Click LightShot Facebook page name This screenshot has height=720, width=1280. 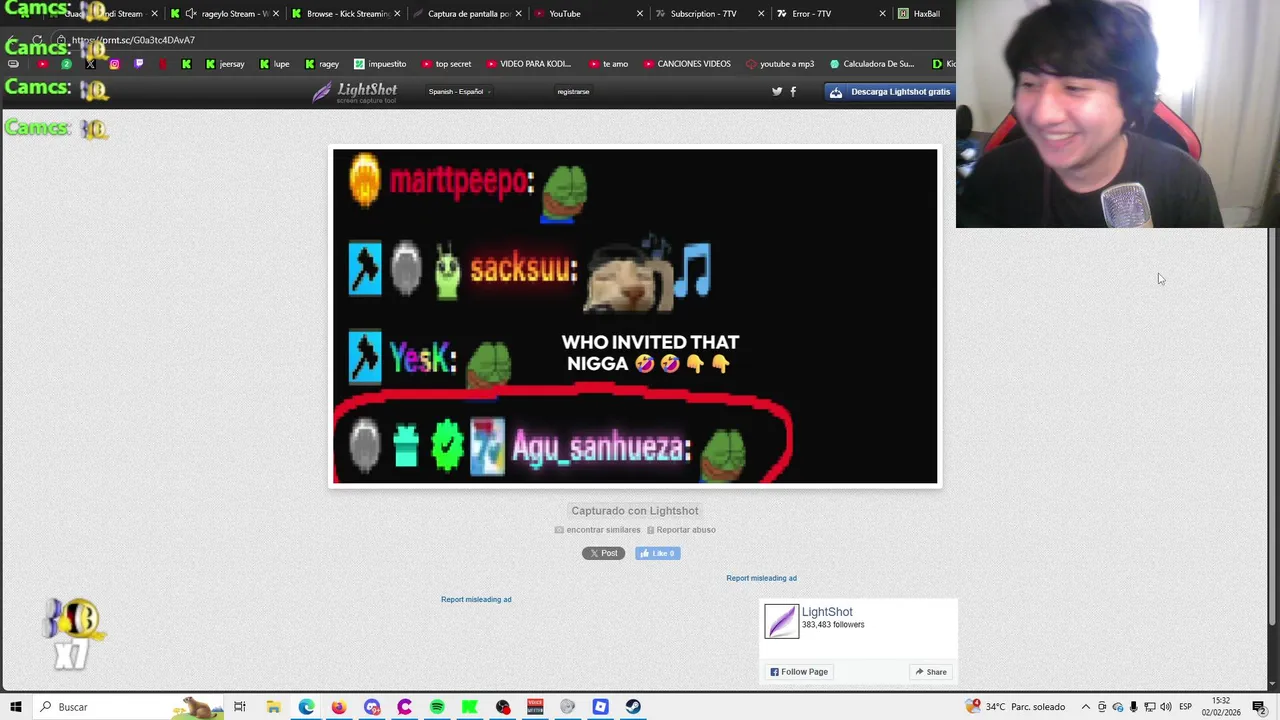coord(827,612)
